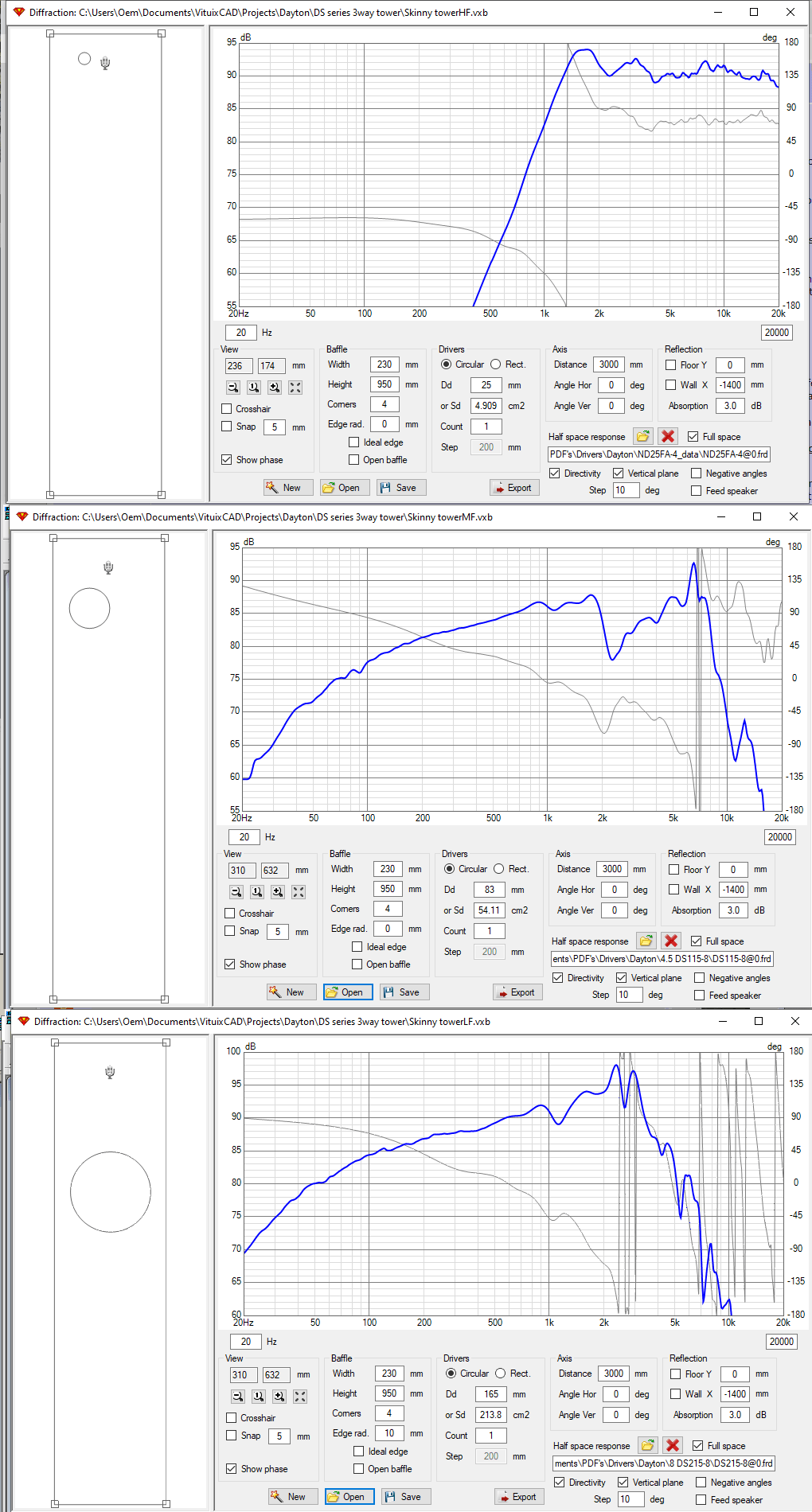
Task: Focus the half space response path field in LF window
Action: (664, 1463)
